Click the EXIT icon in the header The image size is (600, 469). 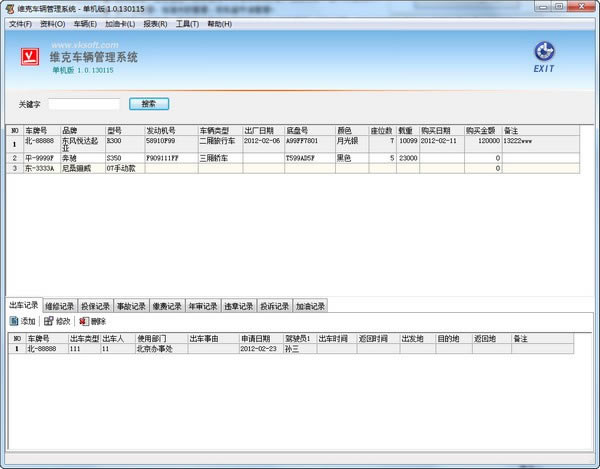point(544,53)
